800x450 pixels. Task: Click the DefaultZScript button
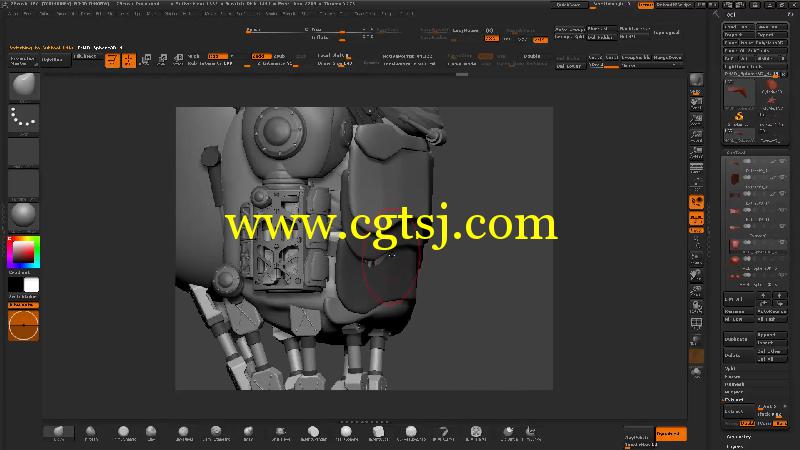(x=674, y=5)
